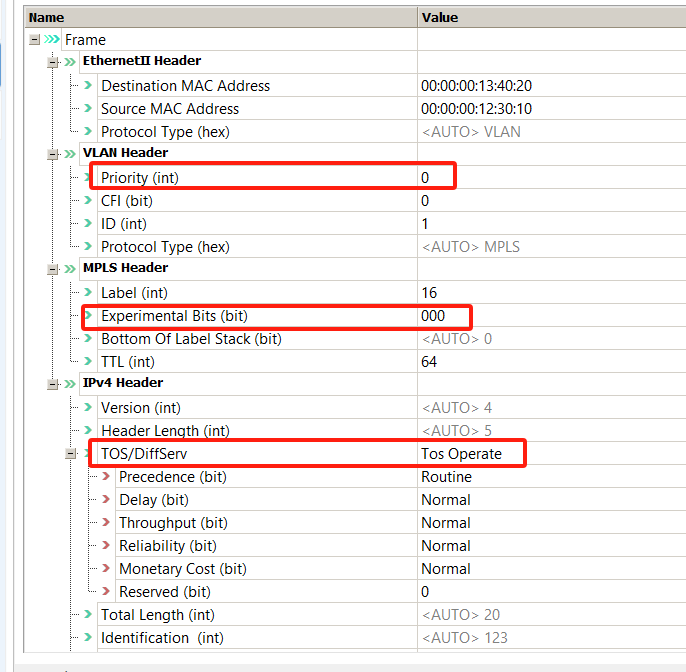Collapse the EthernetII Header section
Image resolution: width=686 pixels, height=672 pixels.
(x=53, y=62)
